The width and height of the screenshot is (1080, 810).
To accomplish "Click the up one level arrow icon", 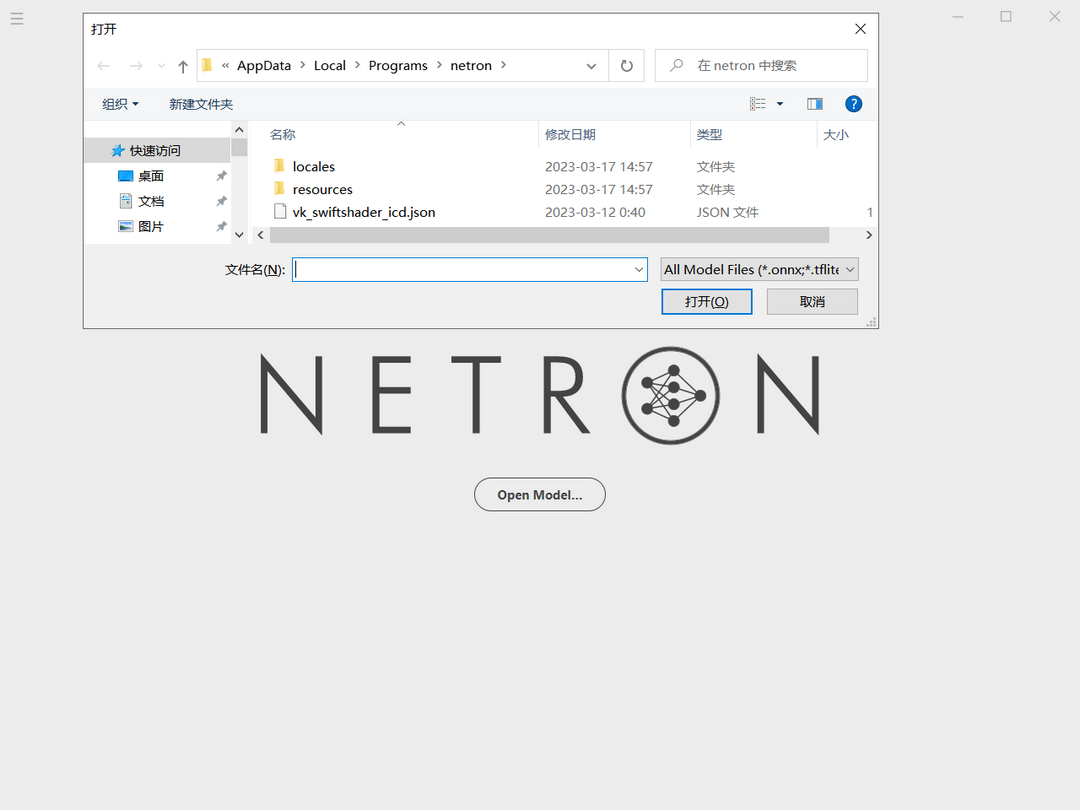I will (x=181, y=65).
